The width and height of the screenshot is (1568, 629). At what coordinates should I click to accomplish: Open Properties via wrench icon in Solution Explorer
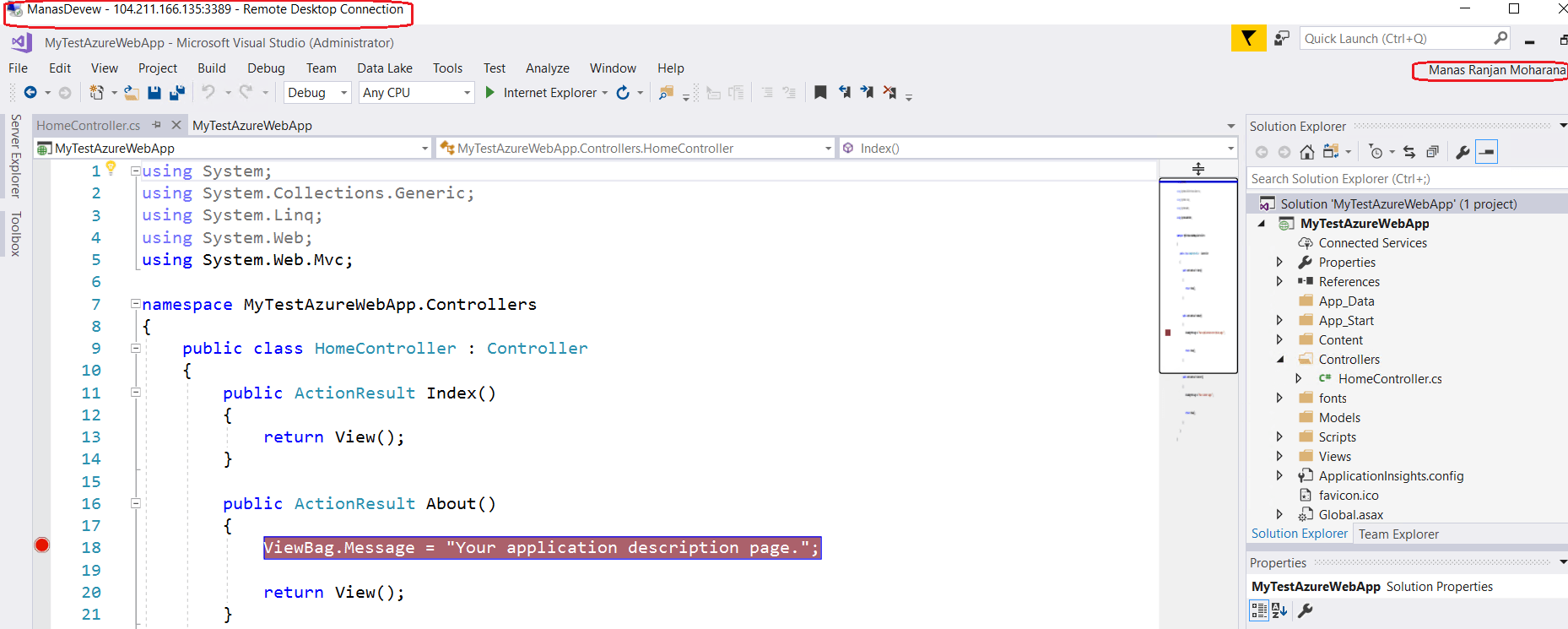tap(1463, 152)
